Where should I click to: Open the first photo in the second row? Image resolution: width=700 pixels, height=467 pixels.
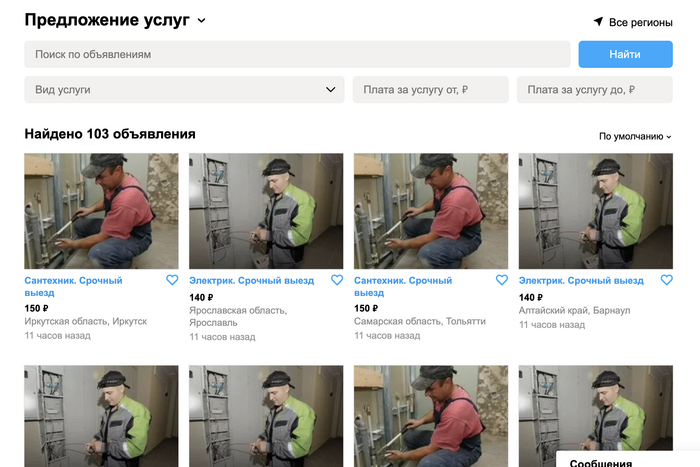101,415
